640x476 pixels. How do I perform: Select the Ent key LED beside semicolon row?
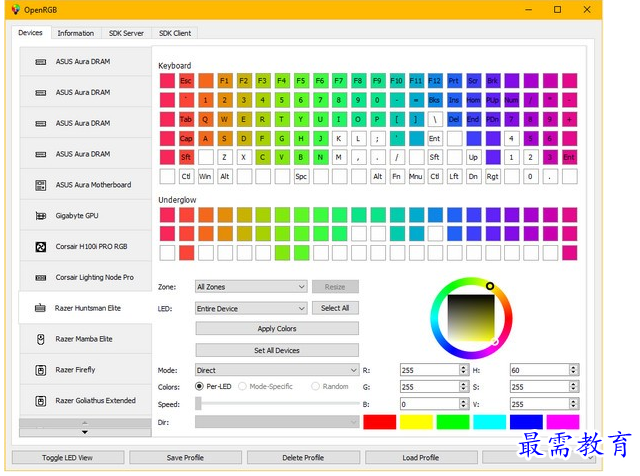click(435, 138)
